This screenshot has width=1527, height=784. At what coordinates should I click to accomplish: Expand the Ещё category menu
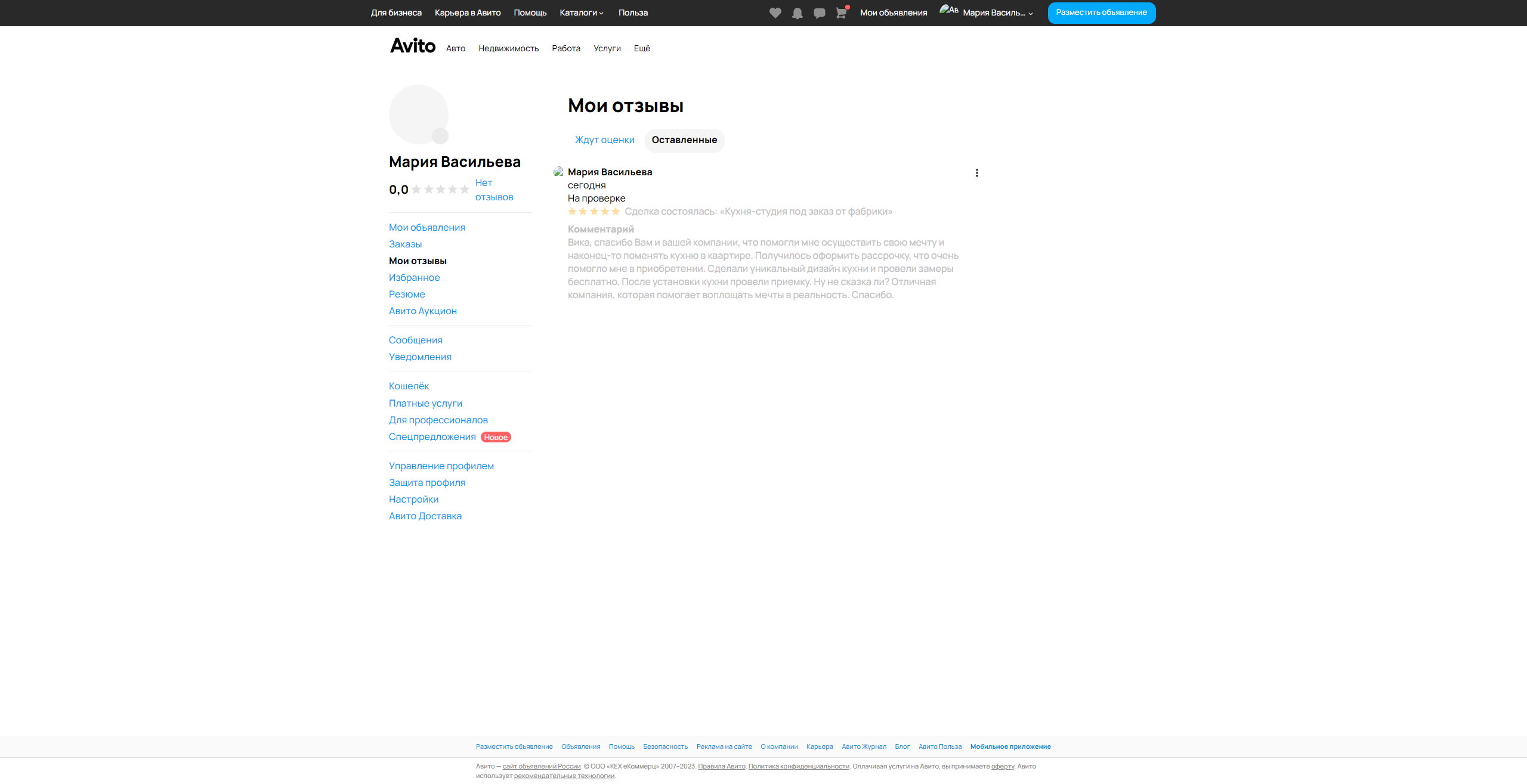[642, 48]
